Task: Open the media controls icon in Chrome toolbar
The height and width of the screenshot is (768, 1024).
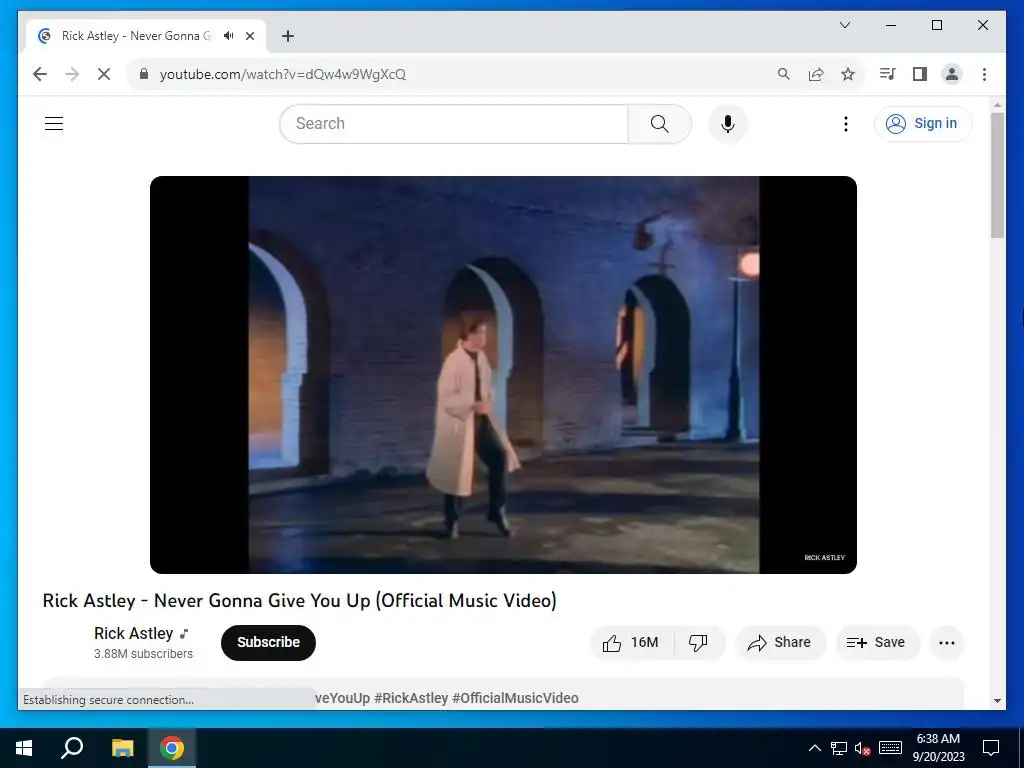Action: pyautogui.click(x=887, y=74)
